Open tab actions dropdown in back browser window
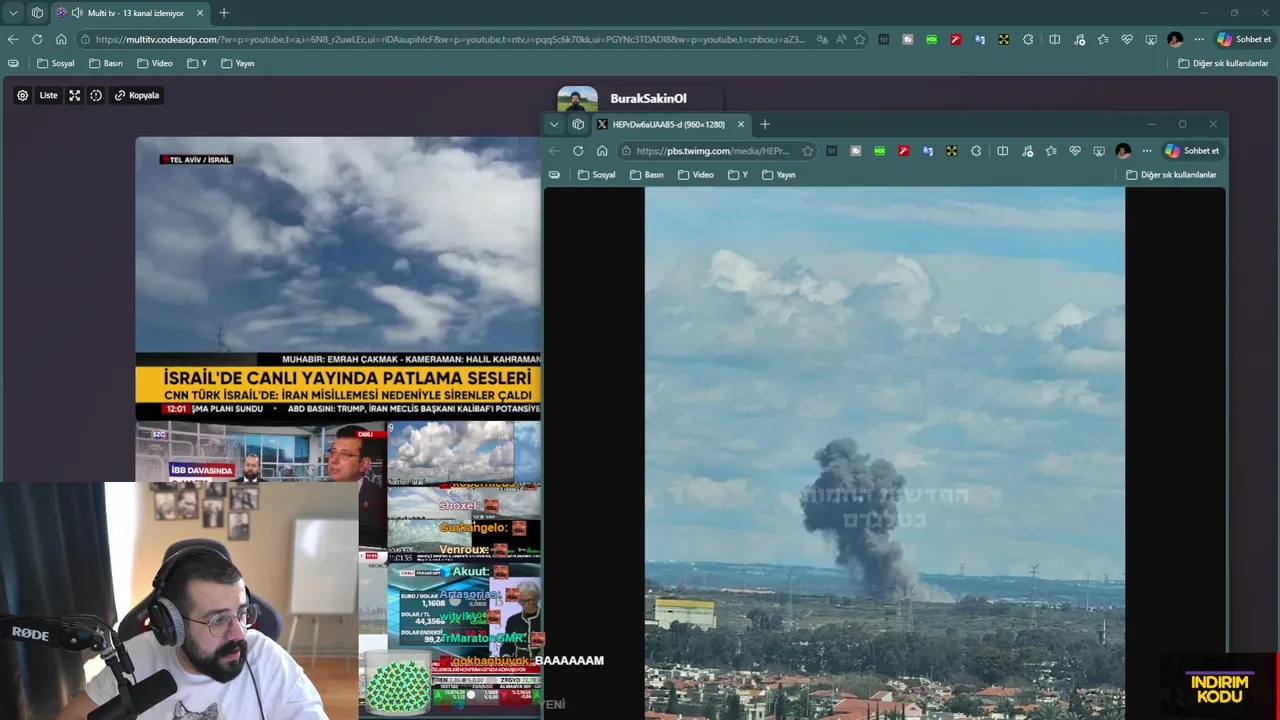The height and width of the screenshot is (720, 1280). coord(13,13)
